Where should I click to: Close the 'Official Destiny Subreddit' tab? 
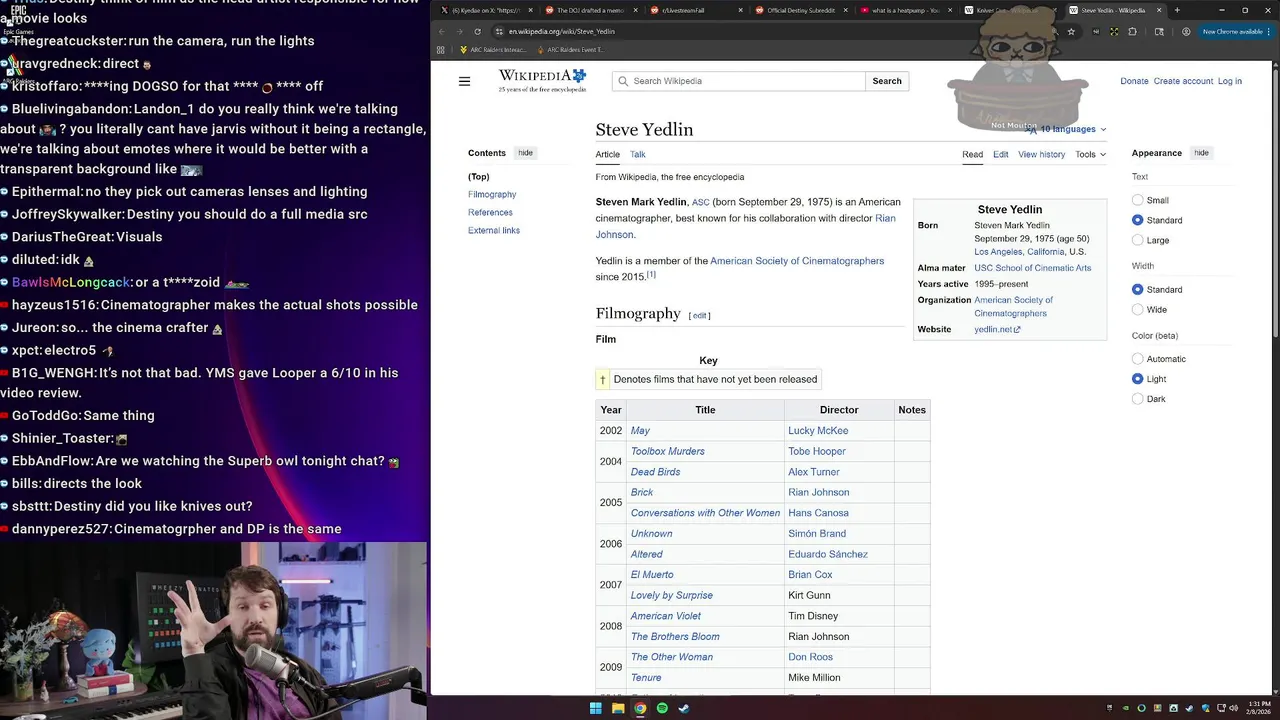pos(846,10)
